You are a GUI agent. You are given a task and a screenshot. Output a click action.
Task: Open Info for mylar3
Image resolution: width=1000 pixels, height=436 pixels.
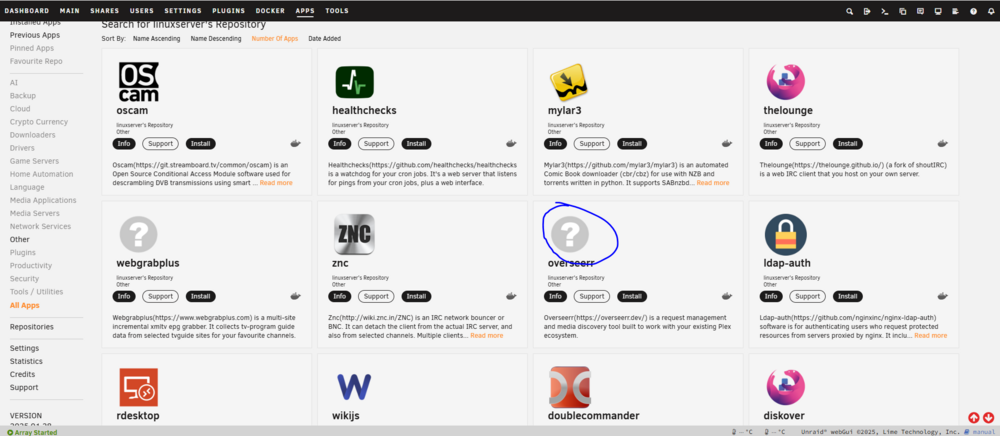pyautogui.click(x=555, y=143)
